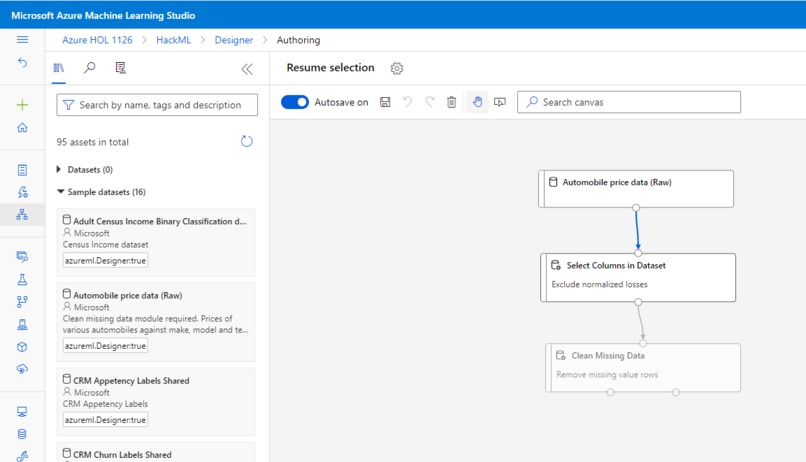Open pipeline settings gear icon
Screen dimensions: 806x462
397,68
